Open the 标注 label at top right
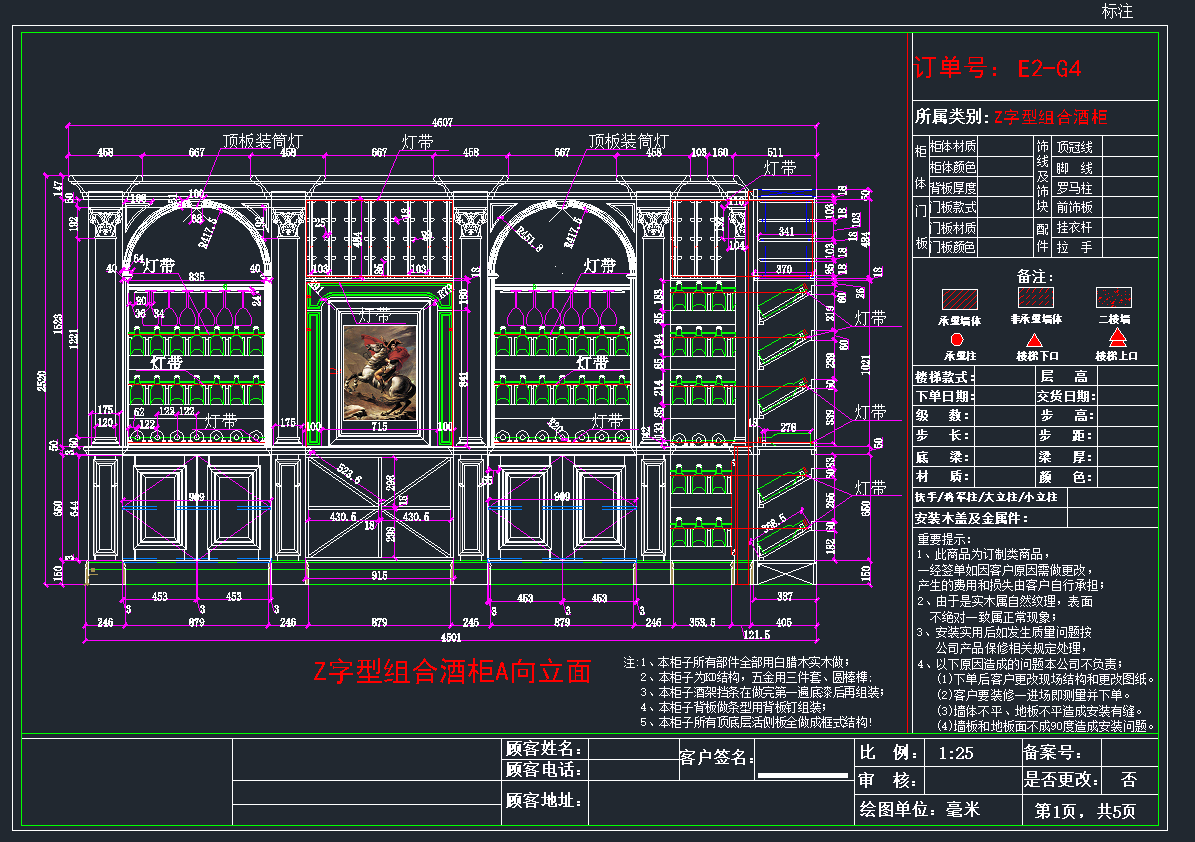1195x842 pixels. click(1117, 11)
